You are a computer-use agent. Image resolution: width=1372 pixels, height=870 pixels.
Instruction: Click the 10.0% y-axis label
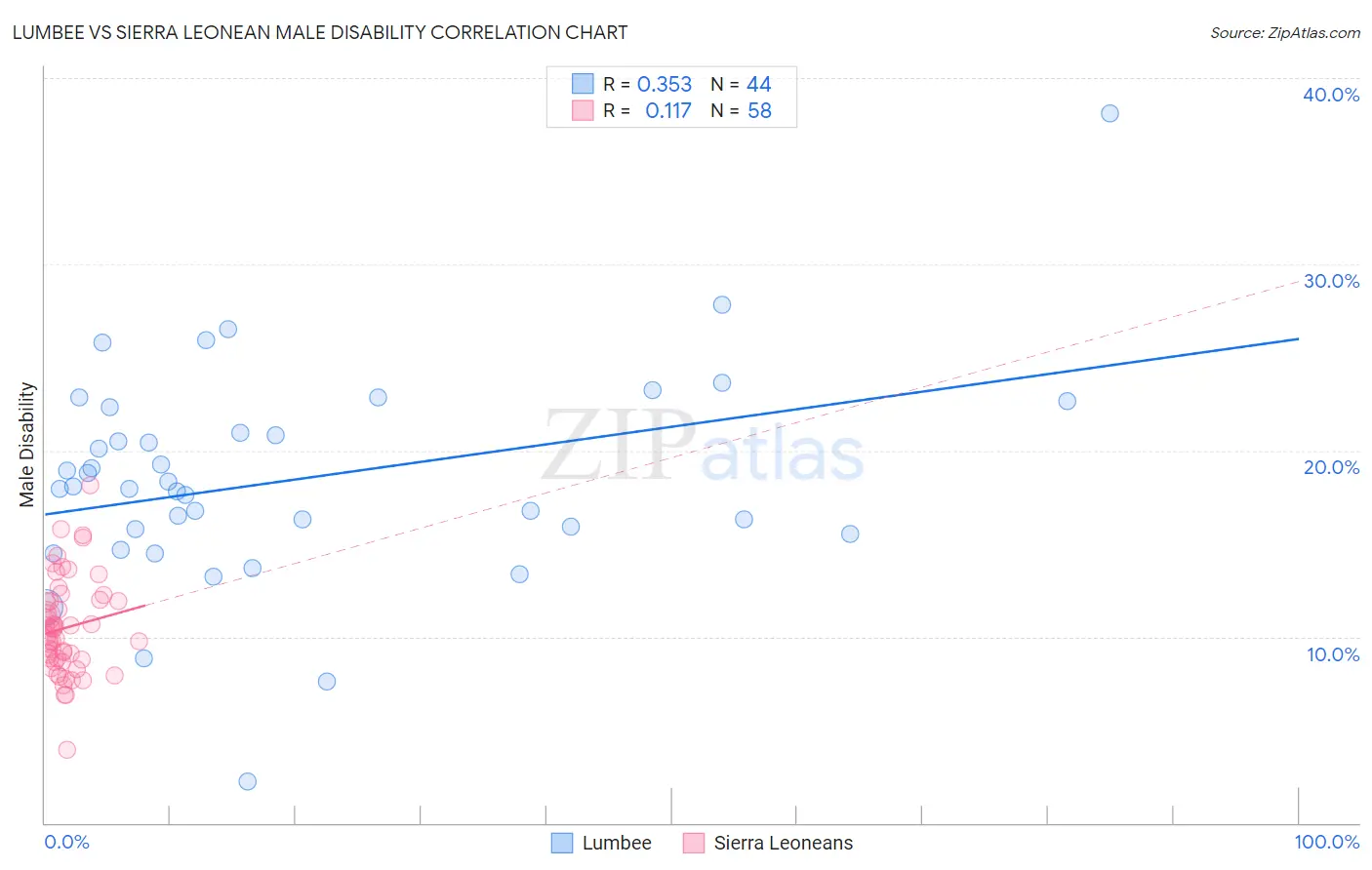pos(1333,654)
